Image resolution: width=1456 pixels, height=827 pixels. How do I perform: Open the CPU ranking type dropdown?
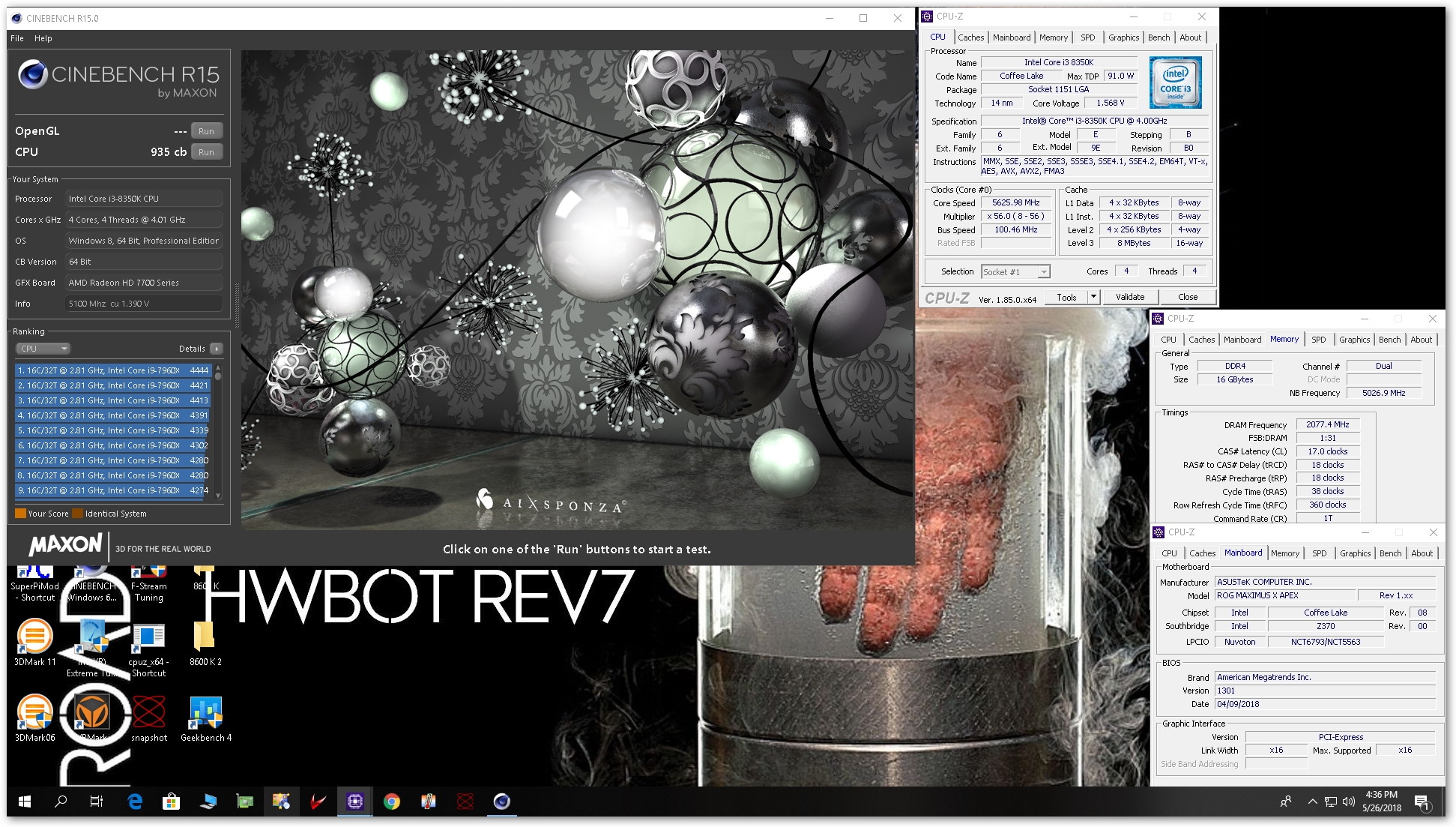(x=43, y=349)
